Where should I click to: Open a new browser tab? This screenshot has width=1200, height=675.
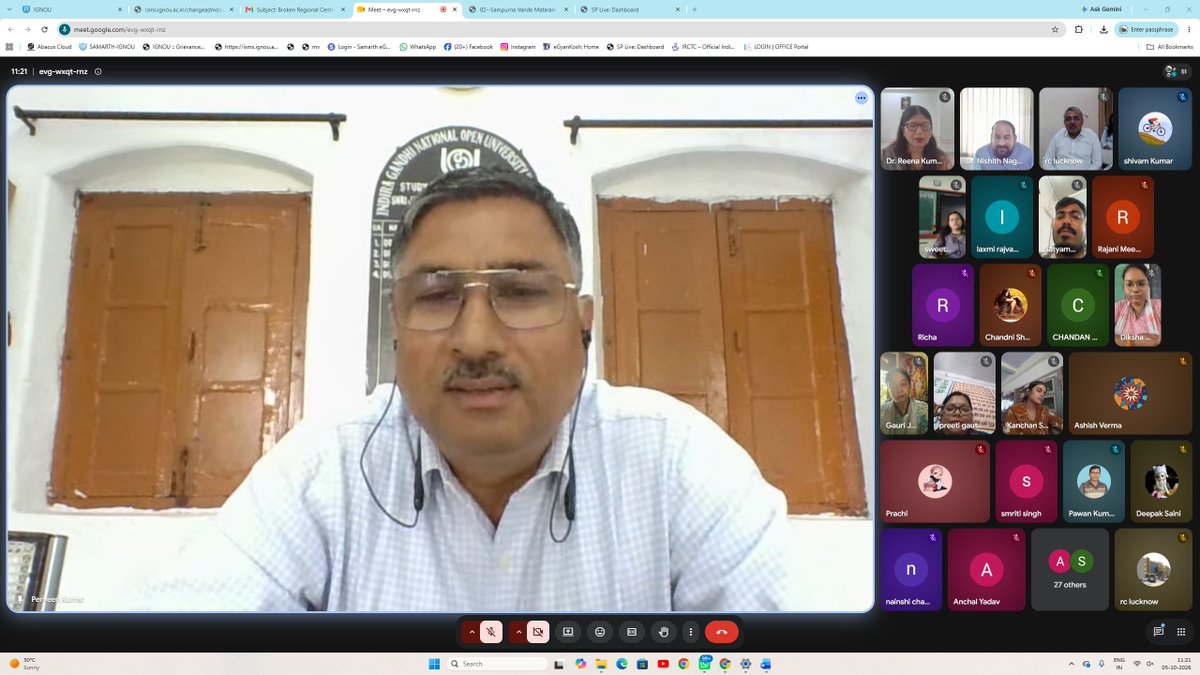694,9
